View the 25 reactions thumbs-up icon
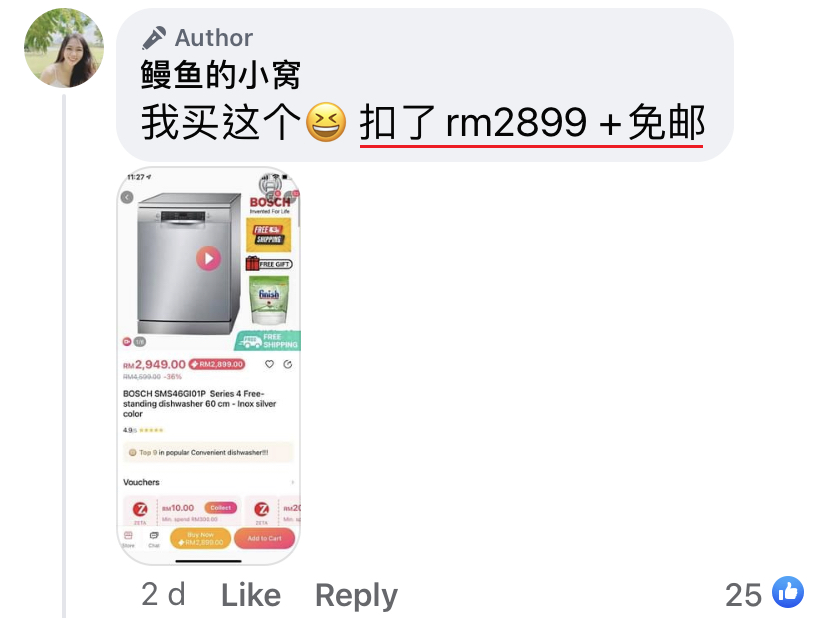This screenshot has height=618, width=828. tap(788, 592)
